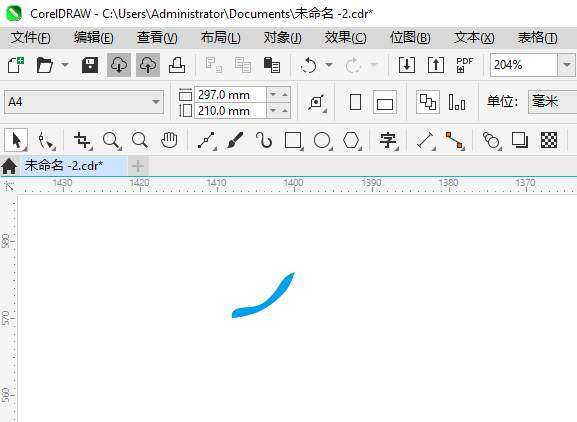The height and width of the screenshot is (422, 577).
Task: Open the units dropdown showing 毫米
Action: (553, 102)
